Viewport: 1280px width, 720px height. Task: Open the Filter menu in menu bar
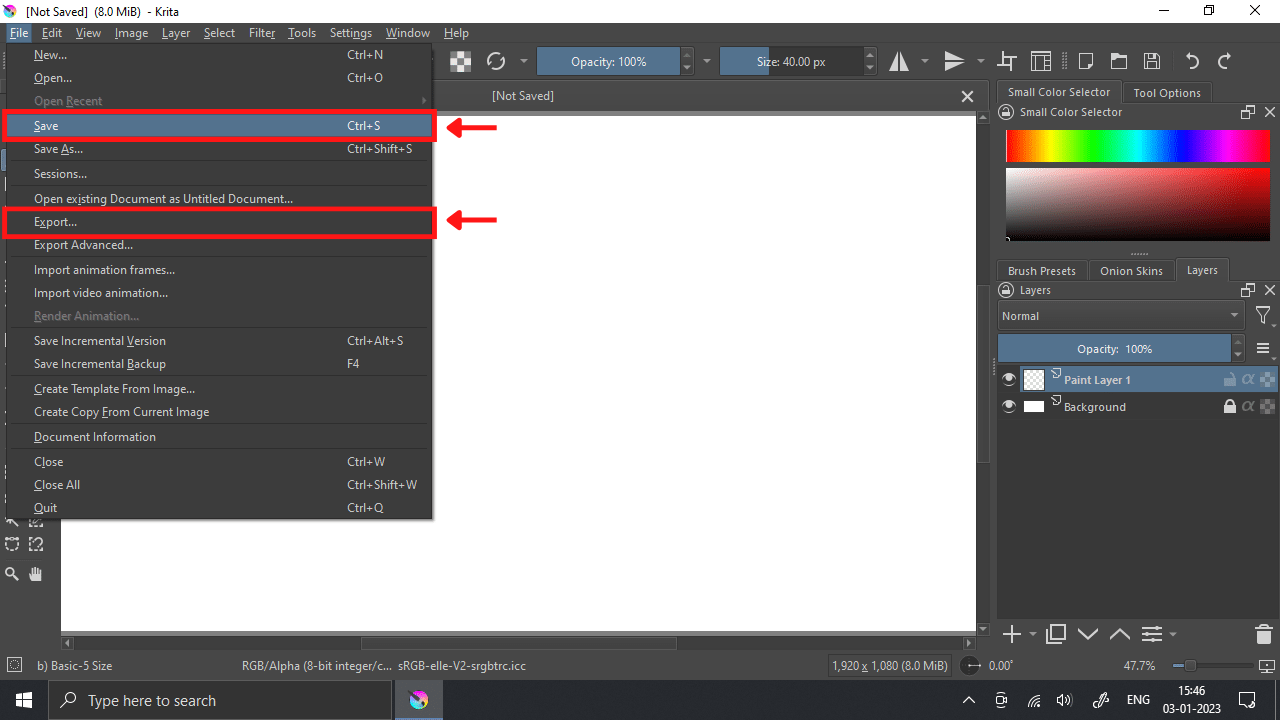(x=262, y=33)
